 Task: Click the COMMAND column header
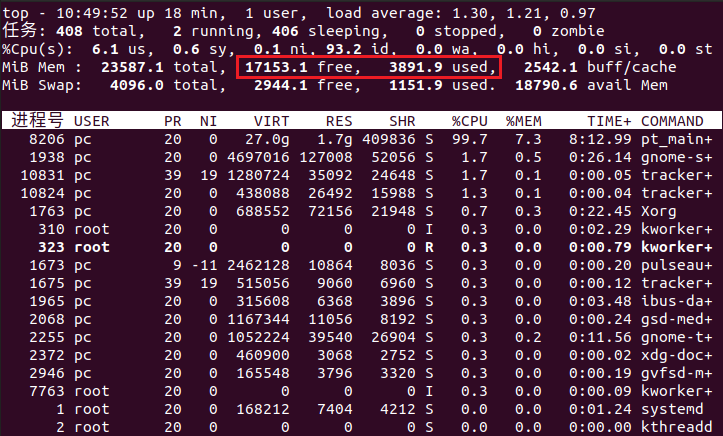tap(672, 121)
